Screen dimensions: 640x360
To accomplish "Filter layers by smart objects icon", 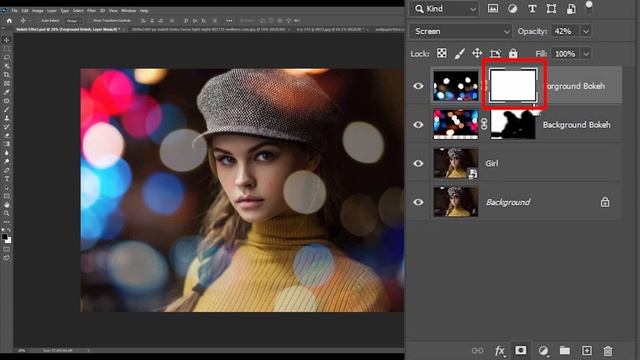I will click(x=571, y=9).
